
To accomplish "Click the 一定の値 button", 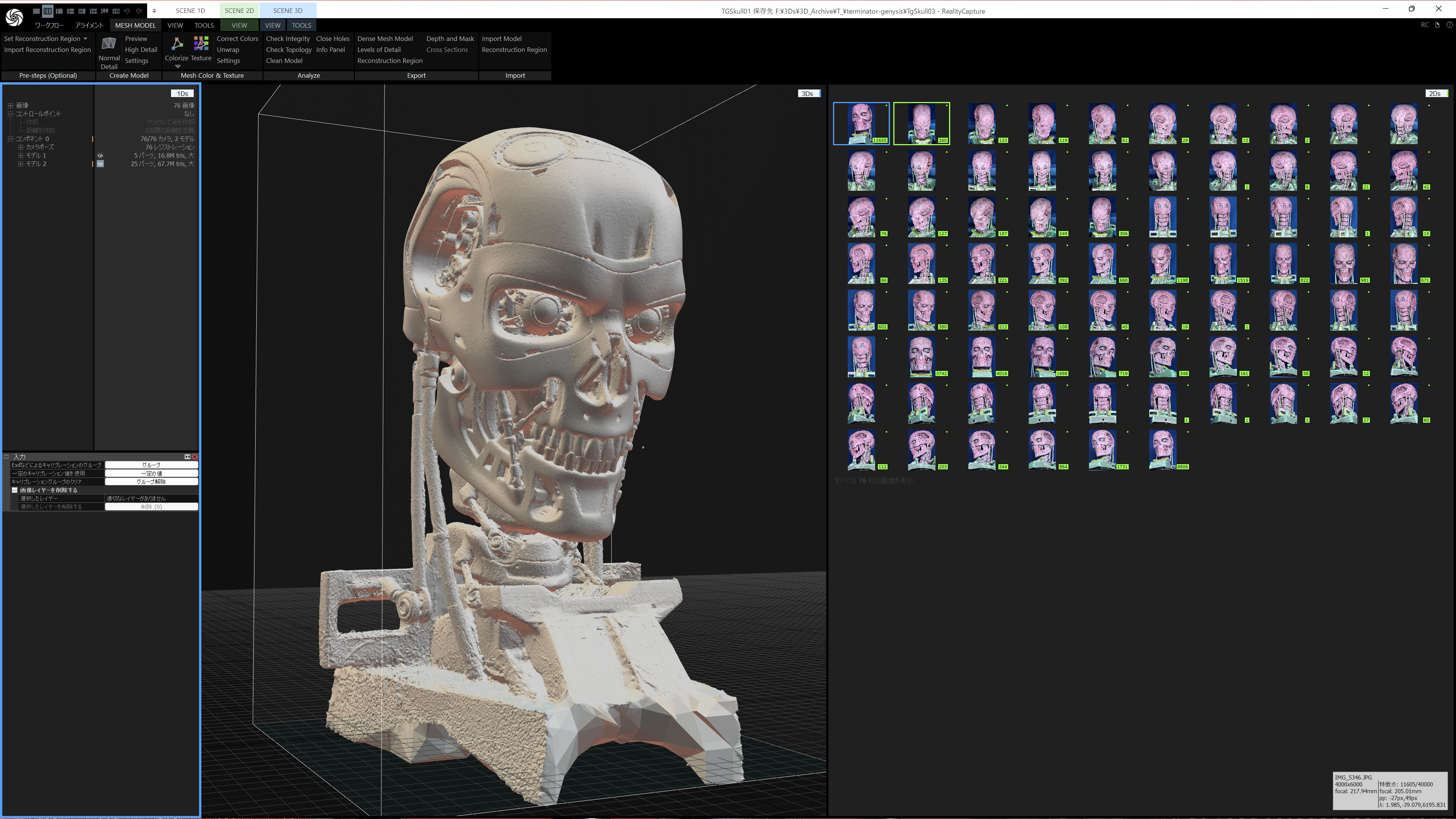I will [x=152, y=474].
